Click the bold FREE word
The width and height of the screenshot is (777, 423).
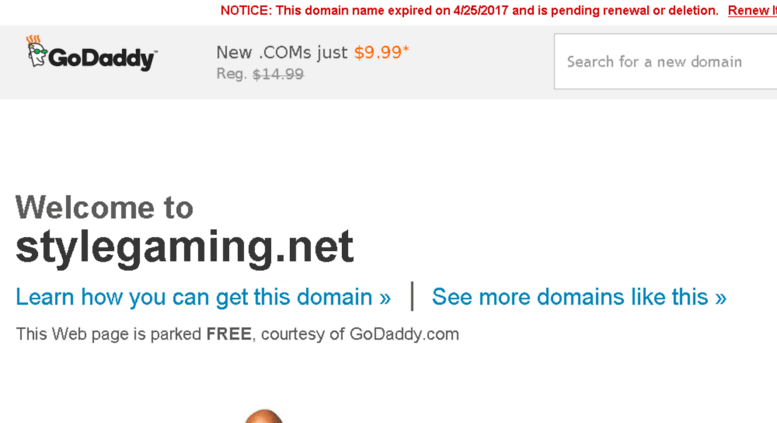[229, 334]
